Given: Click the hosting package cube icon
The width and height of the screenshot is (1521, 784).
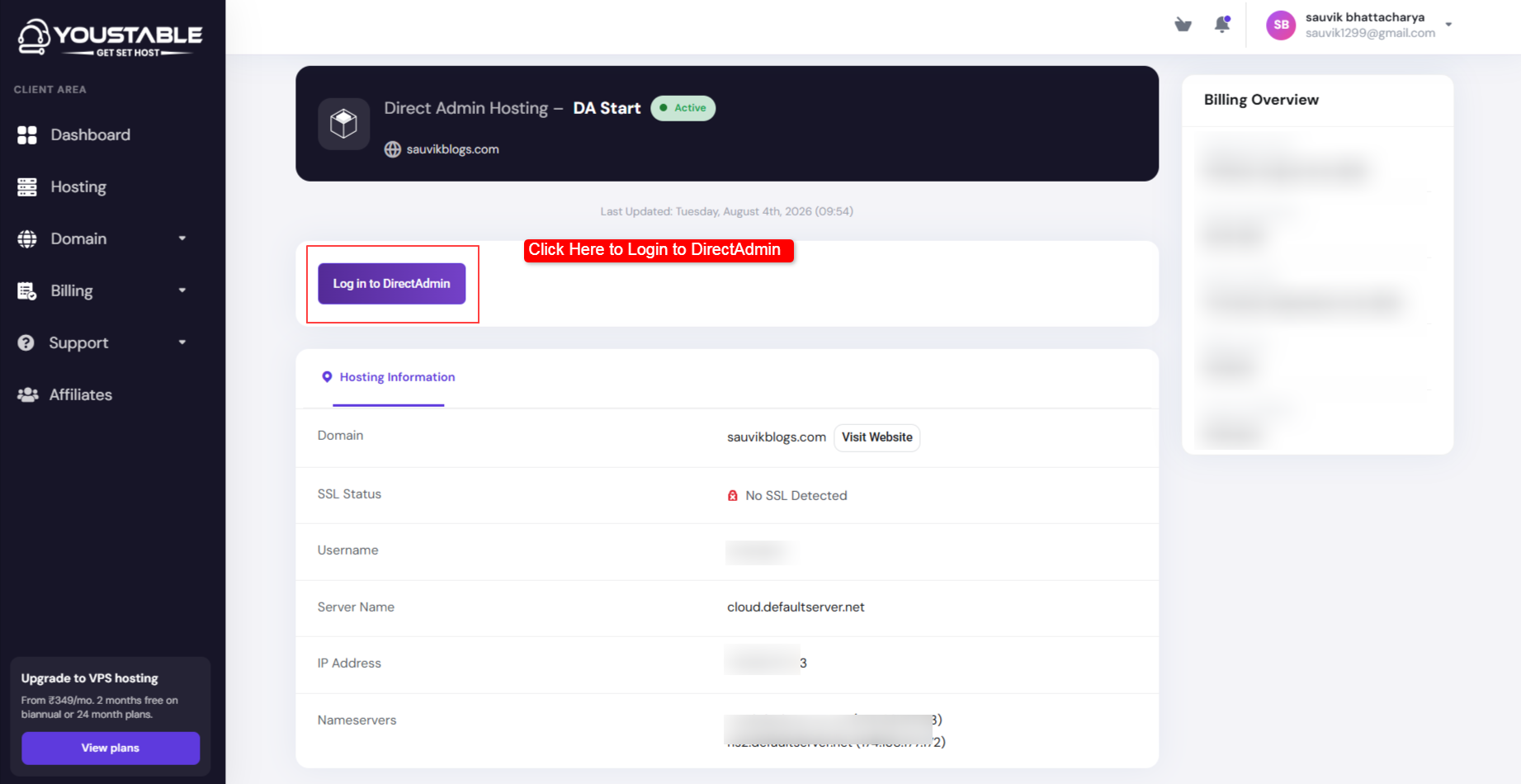Looking at the screenshot, I should (343, 124).
